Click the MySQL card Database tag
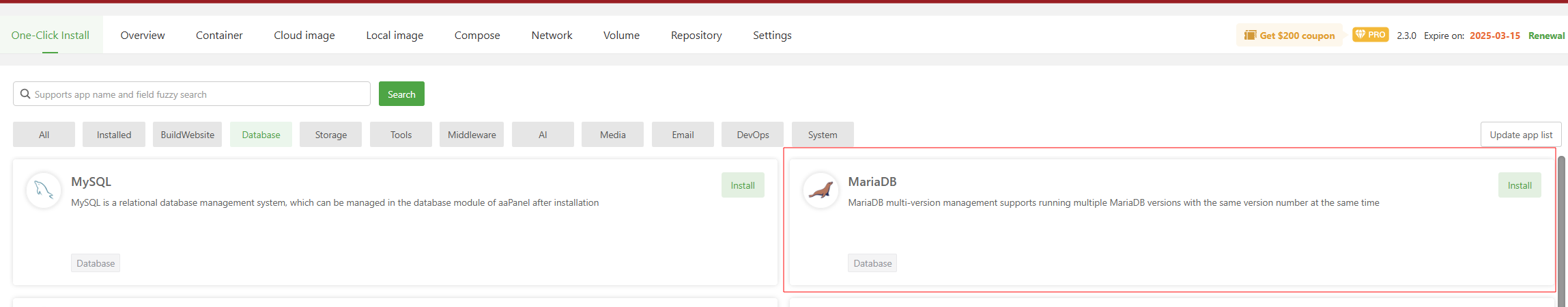The width and height of the screenshot is (1568, 307). 96,263
